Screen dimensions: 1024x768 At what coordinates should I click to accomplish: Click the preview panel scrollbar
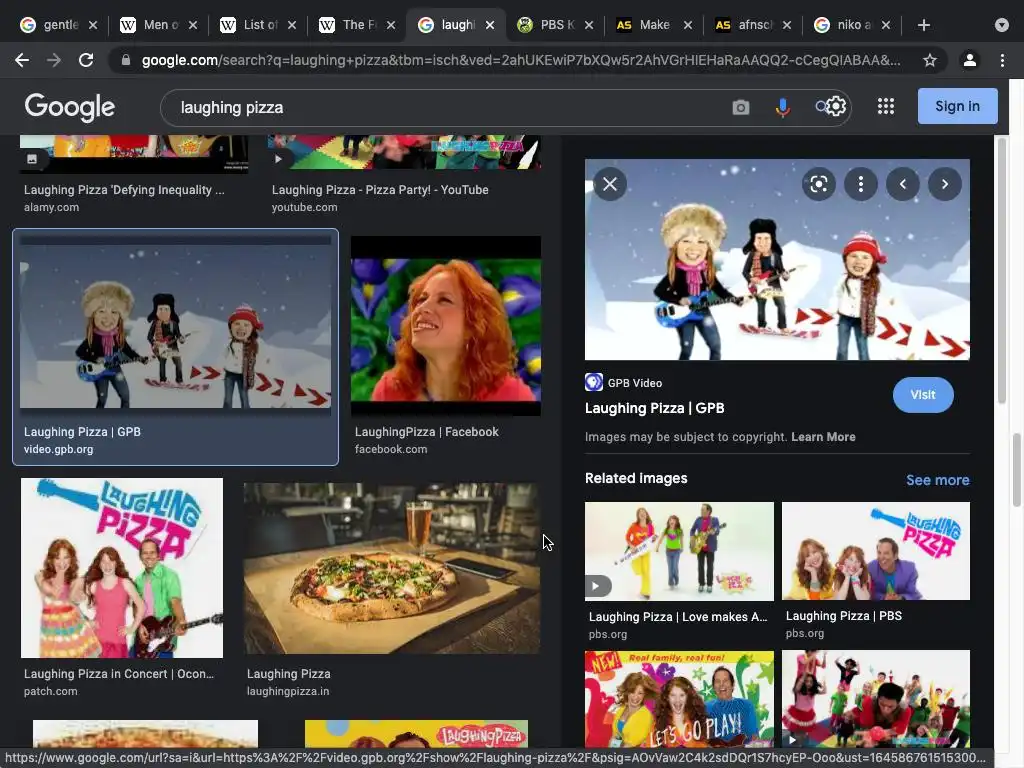[x=1002, y=271]
